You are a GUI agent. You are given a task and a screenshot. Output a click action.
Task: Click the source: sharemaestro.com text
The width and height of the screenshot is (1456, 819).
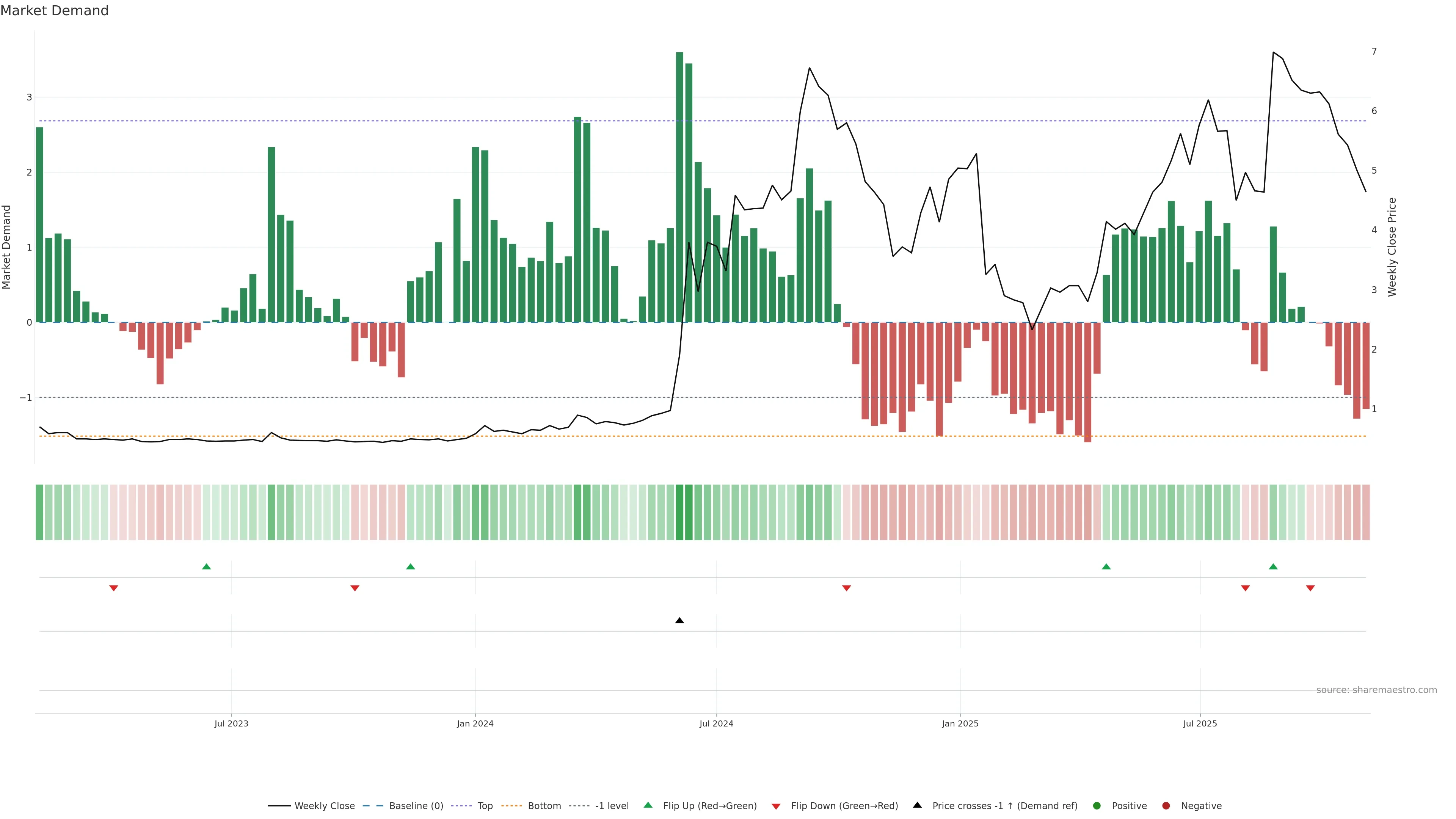coord(1376,690)
